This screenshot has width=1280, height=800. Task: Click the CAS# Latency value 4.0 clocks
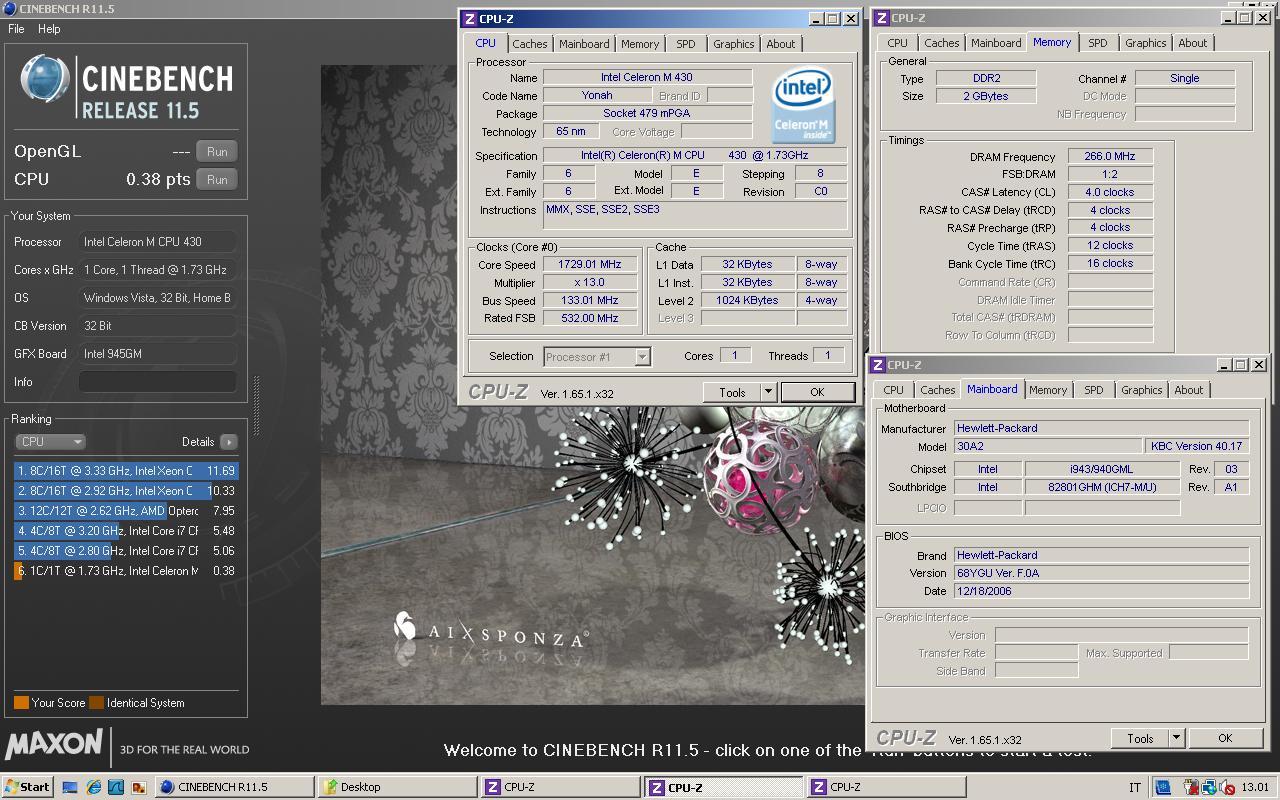click(1110, 193)
